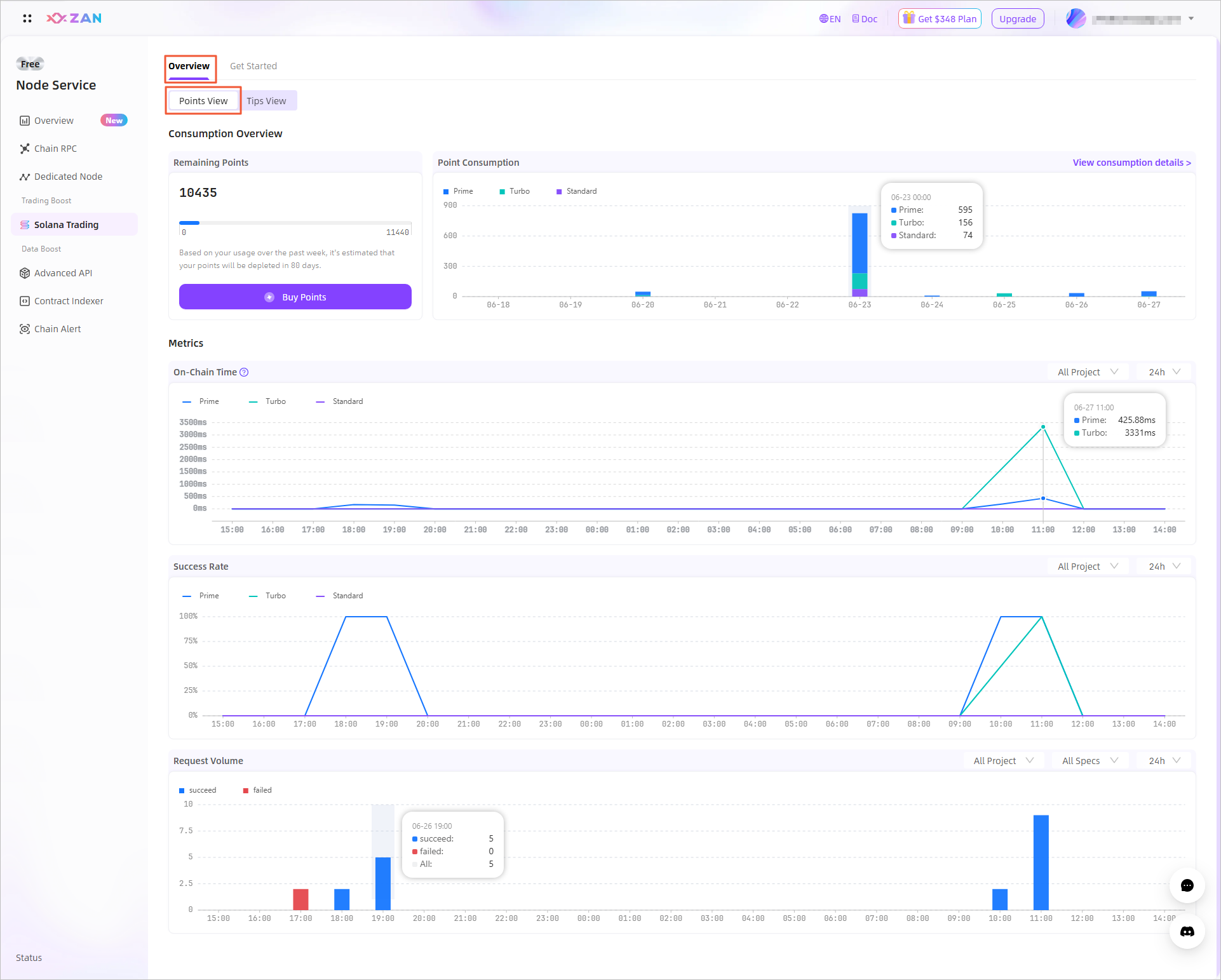This screenshot has width=1221, height=980.
Task: Click the Buy Points button
Action: 295,297
